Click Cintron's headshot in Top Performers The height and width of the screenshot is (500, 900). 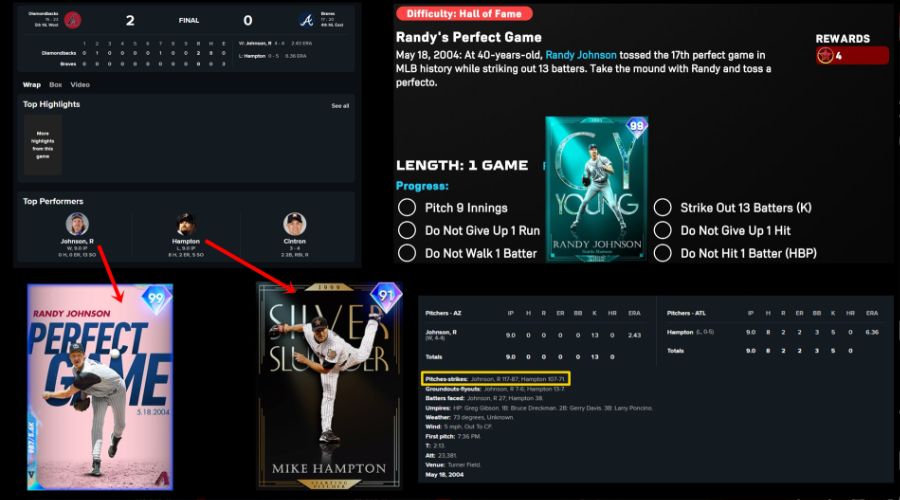294,224
